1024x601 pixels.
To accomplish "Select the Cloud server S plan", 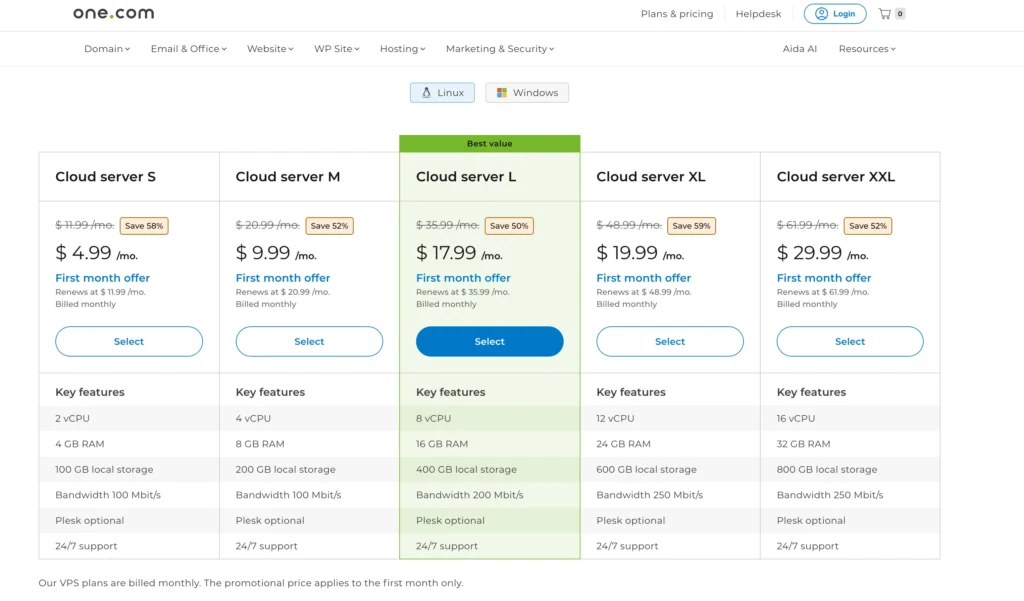I will [x=129, y=341].
